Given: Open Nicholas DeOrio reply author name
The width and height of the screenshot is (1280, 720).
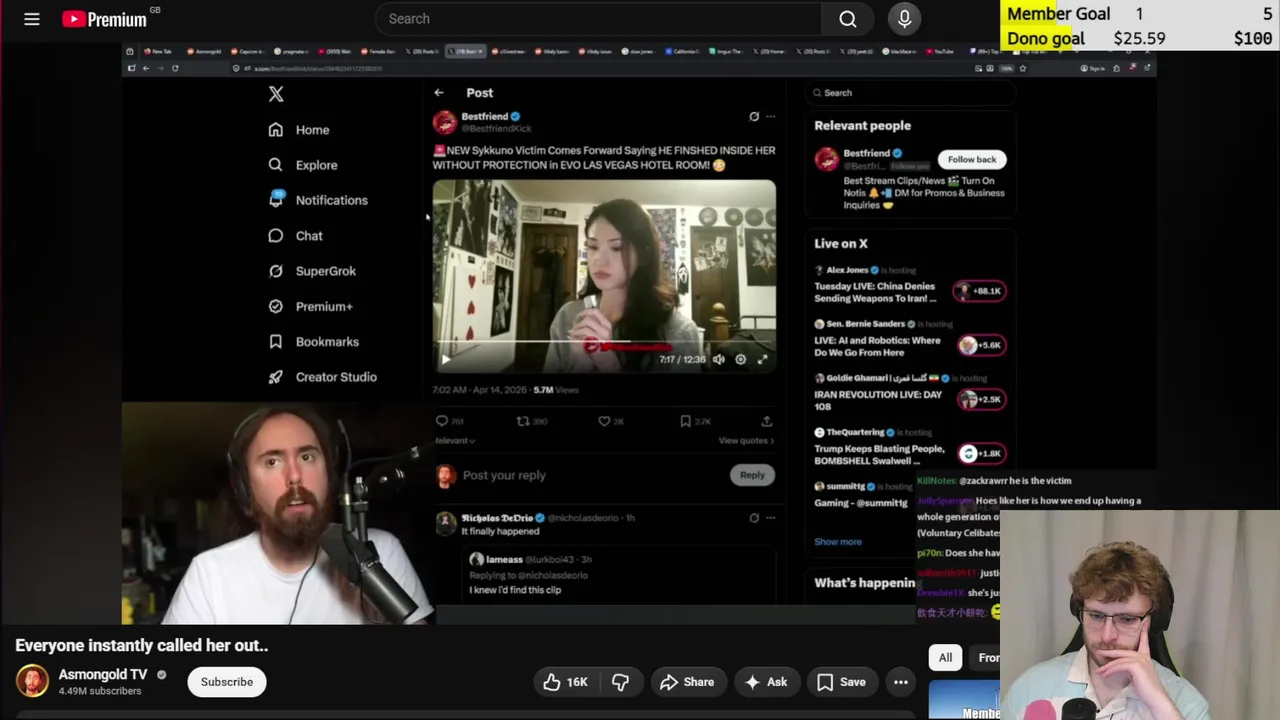Looking at the screenshot, I should pos(498,518).
